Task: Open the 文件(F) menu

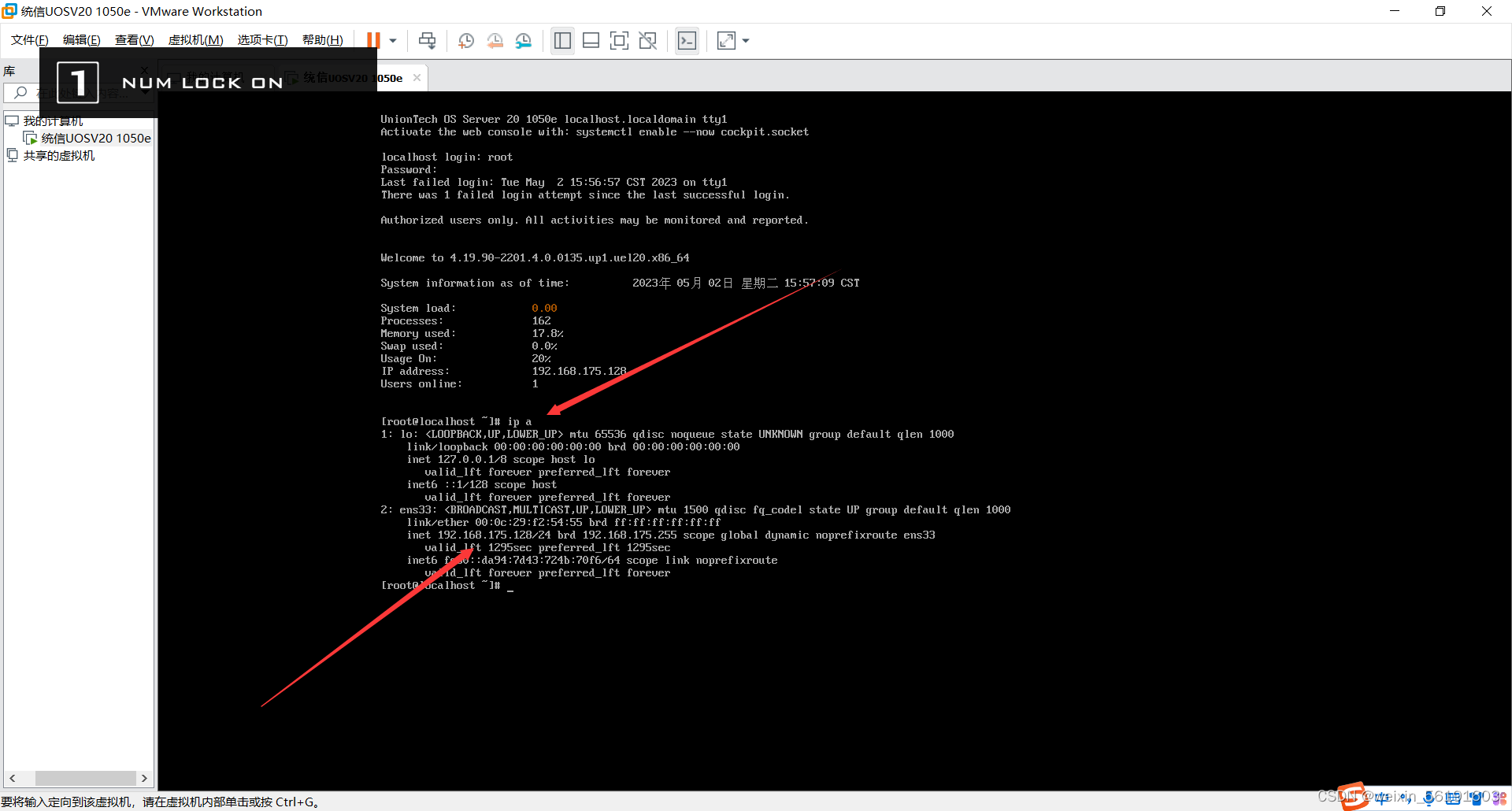Action: pyautogui.click(x=30, y=40)
